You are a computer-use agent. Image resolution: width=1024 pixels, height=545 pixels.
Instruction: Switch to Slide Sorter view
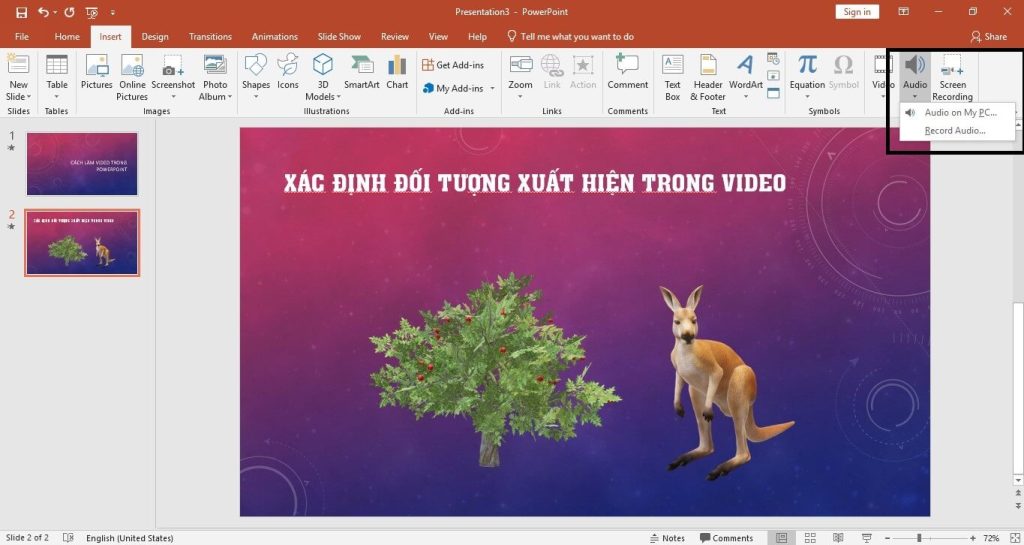(810, 538)
